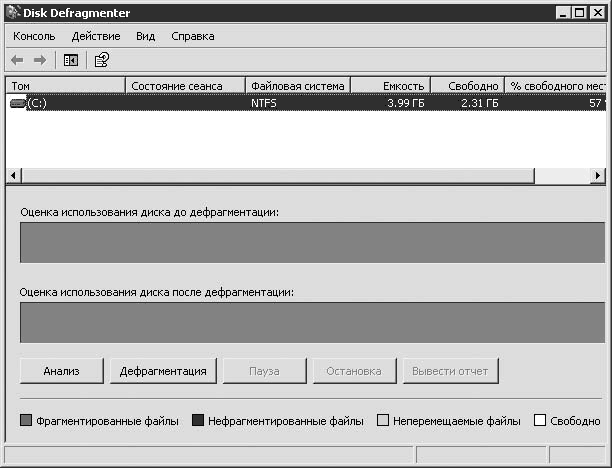Click the scrollbar right arrow
The image size is (612, 468).
[598, 176]
